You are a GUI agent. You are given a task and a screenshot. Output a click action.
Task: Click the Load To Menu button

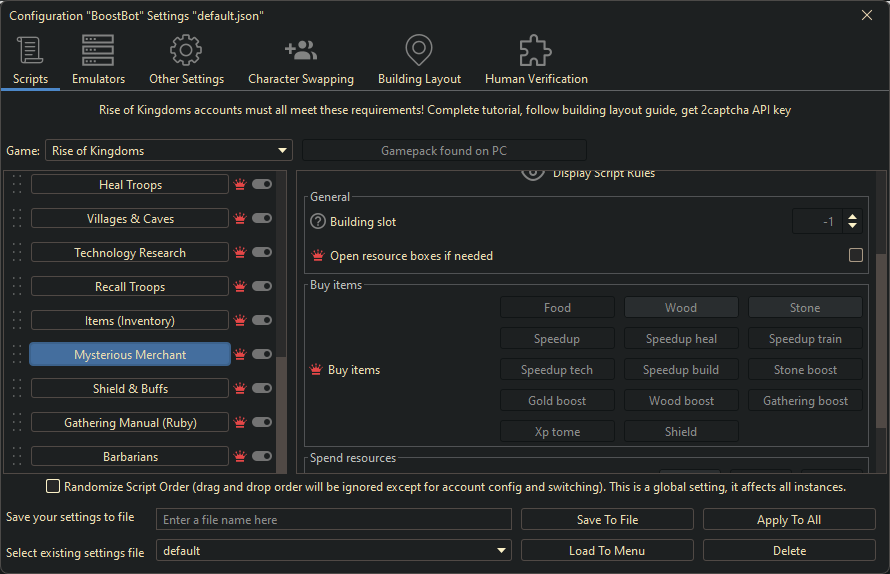(607, 551)
